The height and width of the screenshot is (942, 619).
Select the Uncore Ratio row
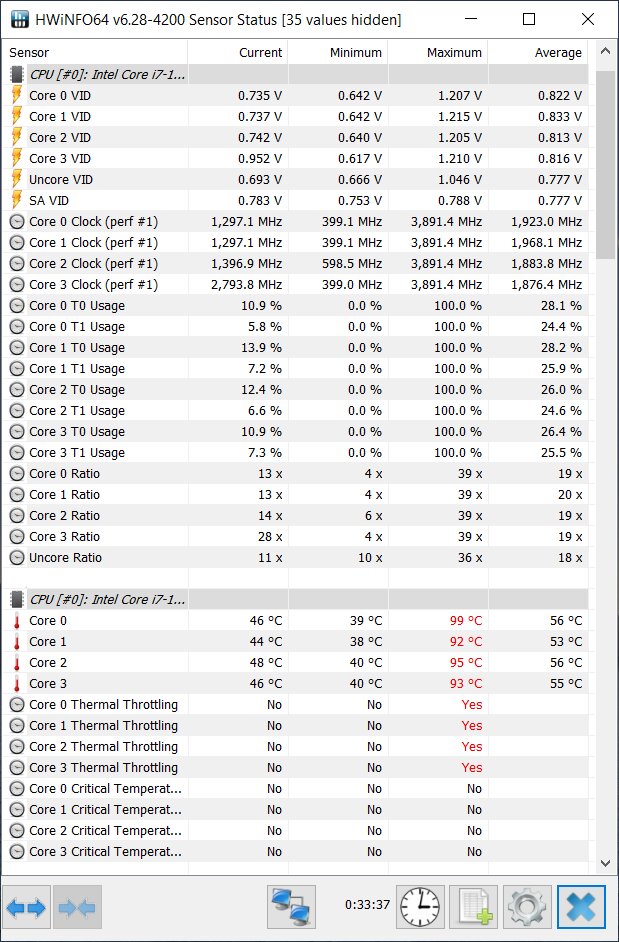click(298, 558)
